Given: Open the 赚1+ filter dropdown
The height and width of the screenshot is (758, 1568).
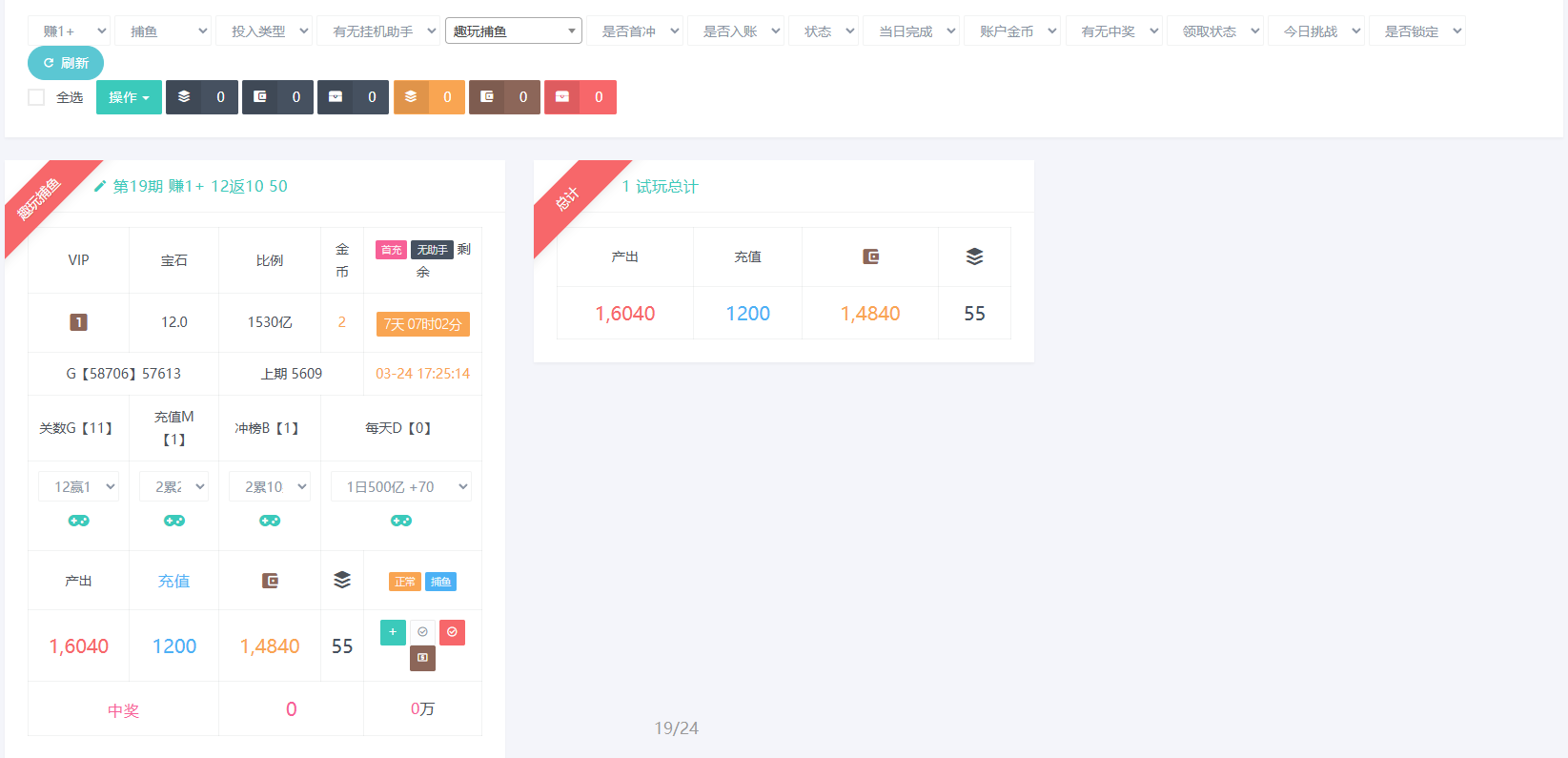Looking at the screenshot, I should pyautogui.click(x=69, y=31).
